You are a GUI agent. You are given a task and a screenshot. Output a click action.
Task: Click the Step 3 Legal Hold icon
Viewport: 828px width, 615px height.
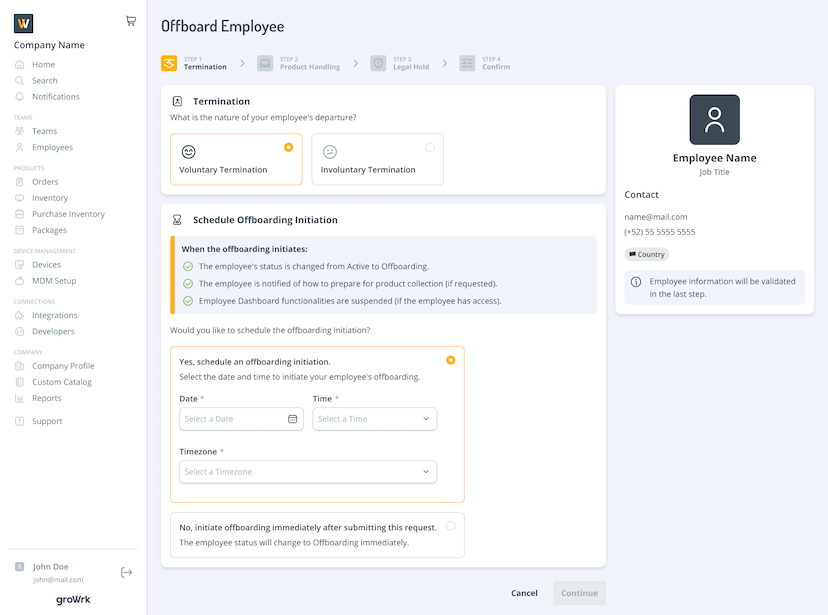click(x=378, y=63)
